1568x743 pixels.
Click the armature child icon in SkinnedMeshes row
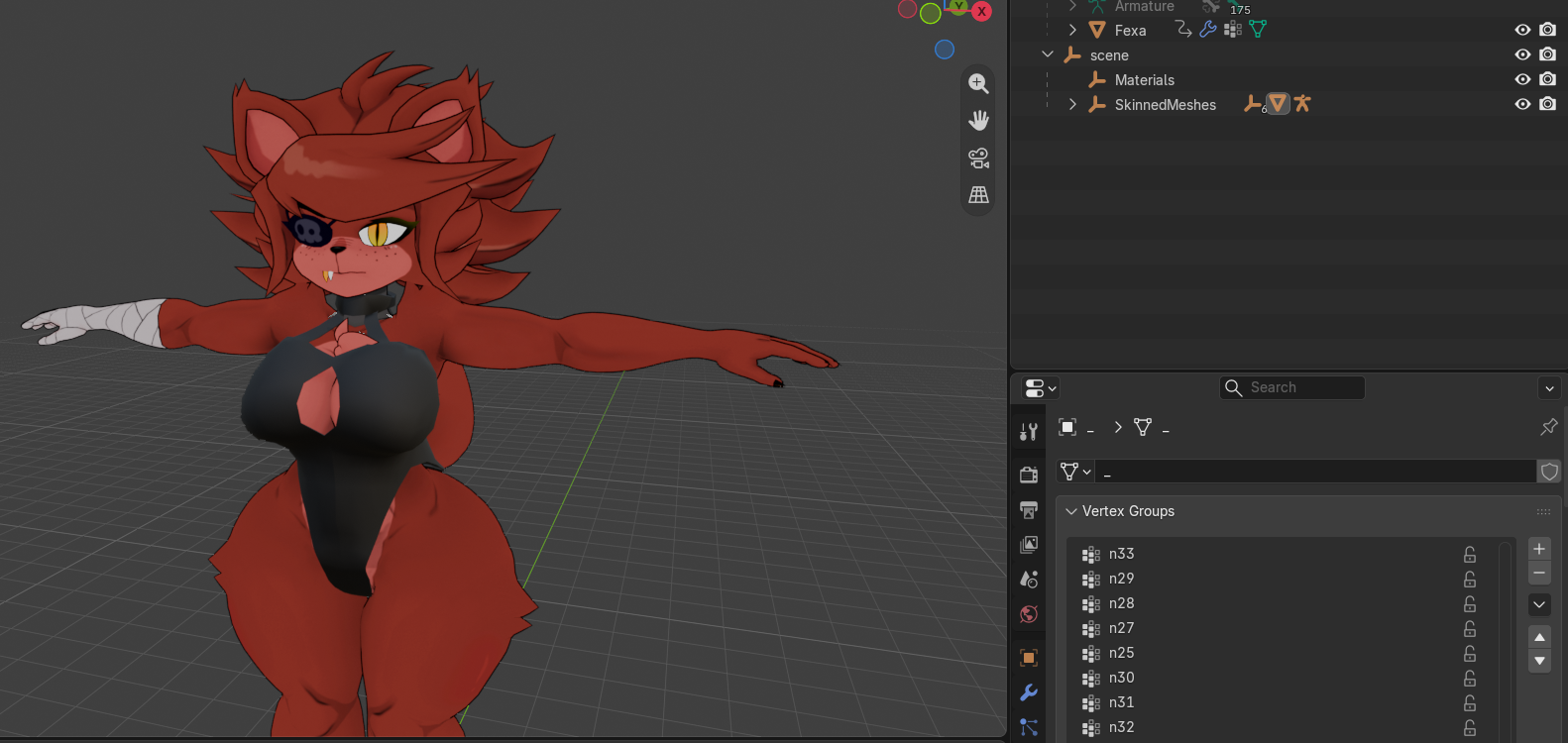[1302, 103]
